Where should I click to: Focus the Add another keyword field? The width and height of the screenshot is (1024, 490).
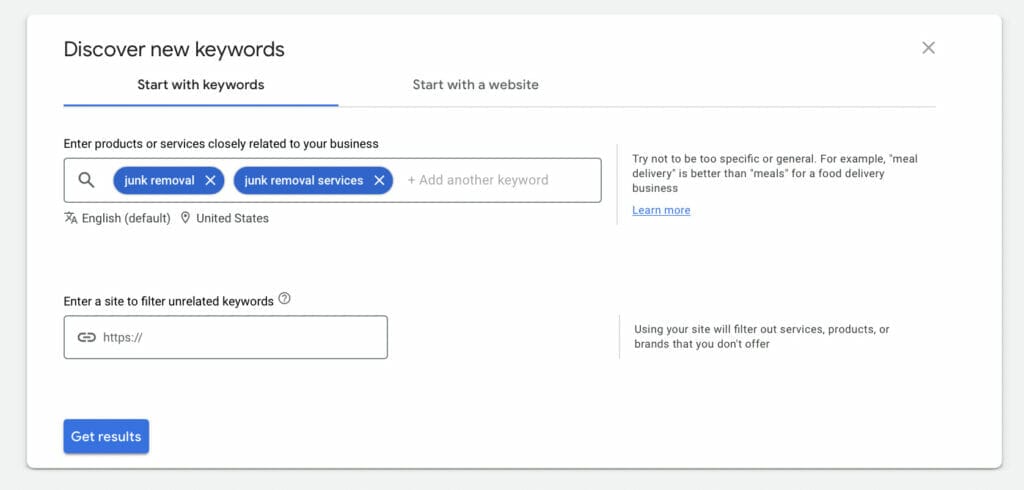point(478,180)
